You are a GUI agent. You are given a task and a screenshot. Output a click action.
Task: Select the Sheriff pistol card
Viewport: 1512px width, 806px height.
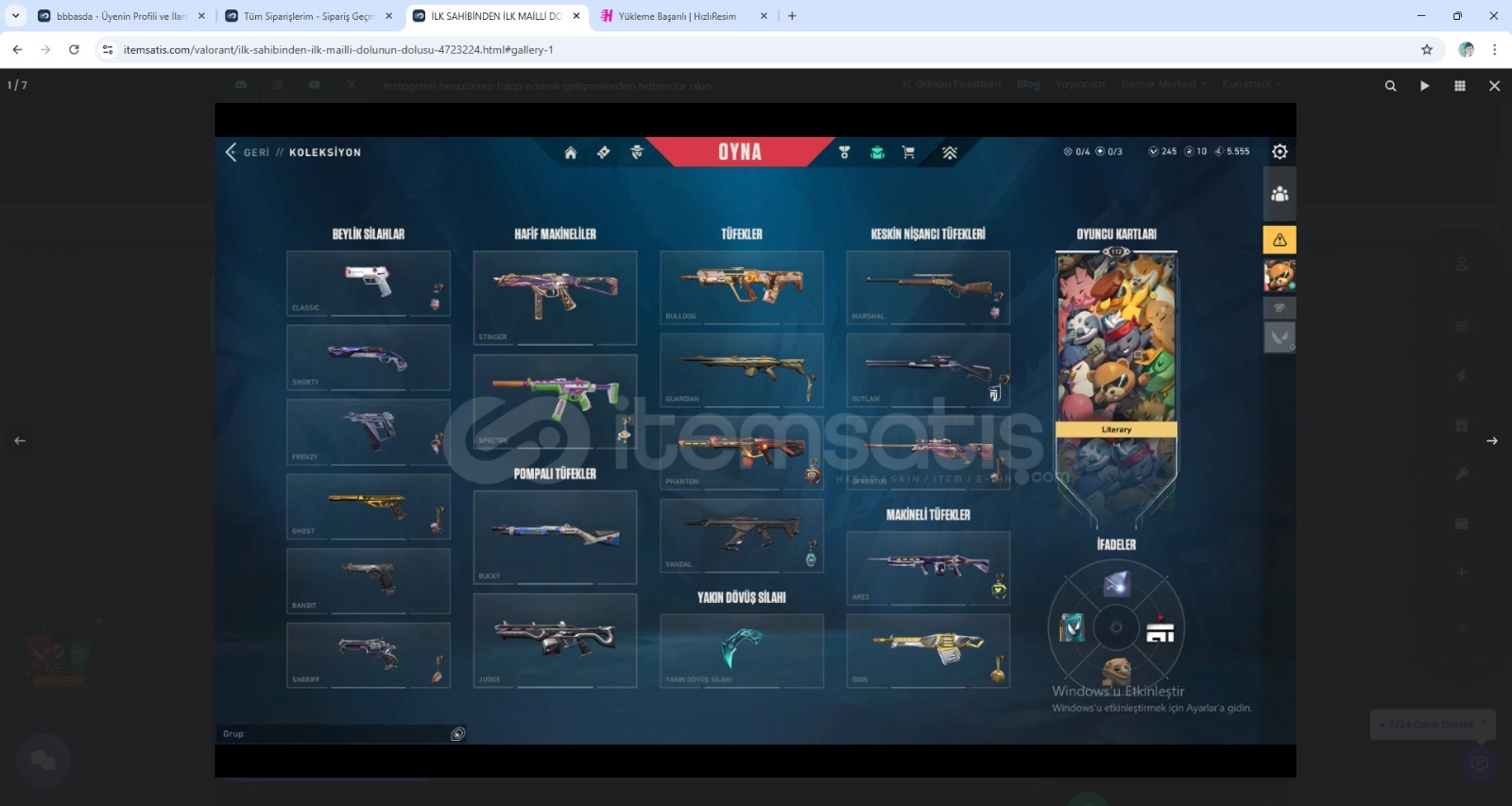[x=369, y=655]
